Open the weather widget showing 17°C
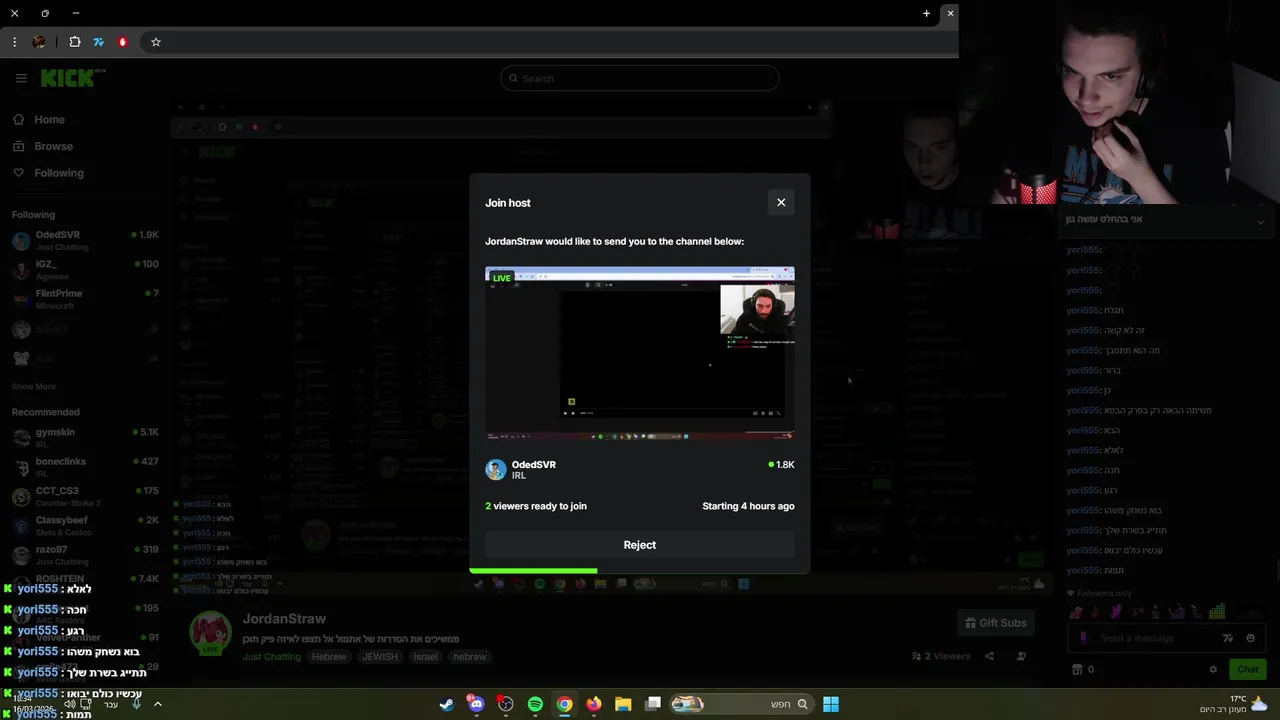Image resolution: width=1280 pixels, height=720 pixels. pos(1234,704)
